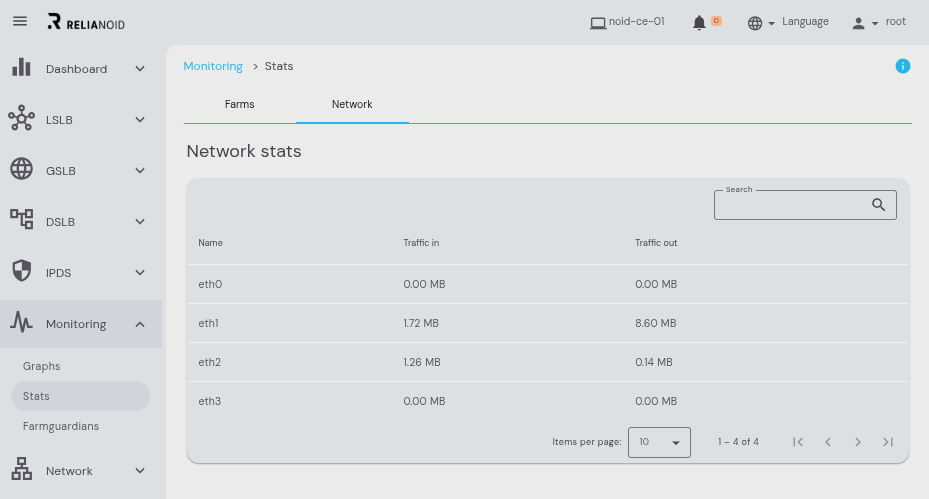Click the Language globe icon
The image size is (929, 499).
coord(755,23)
